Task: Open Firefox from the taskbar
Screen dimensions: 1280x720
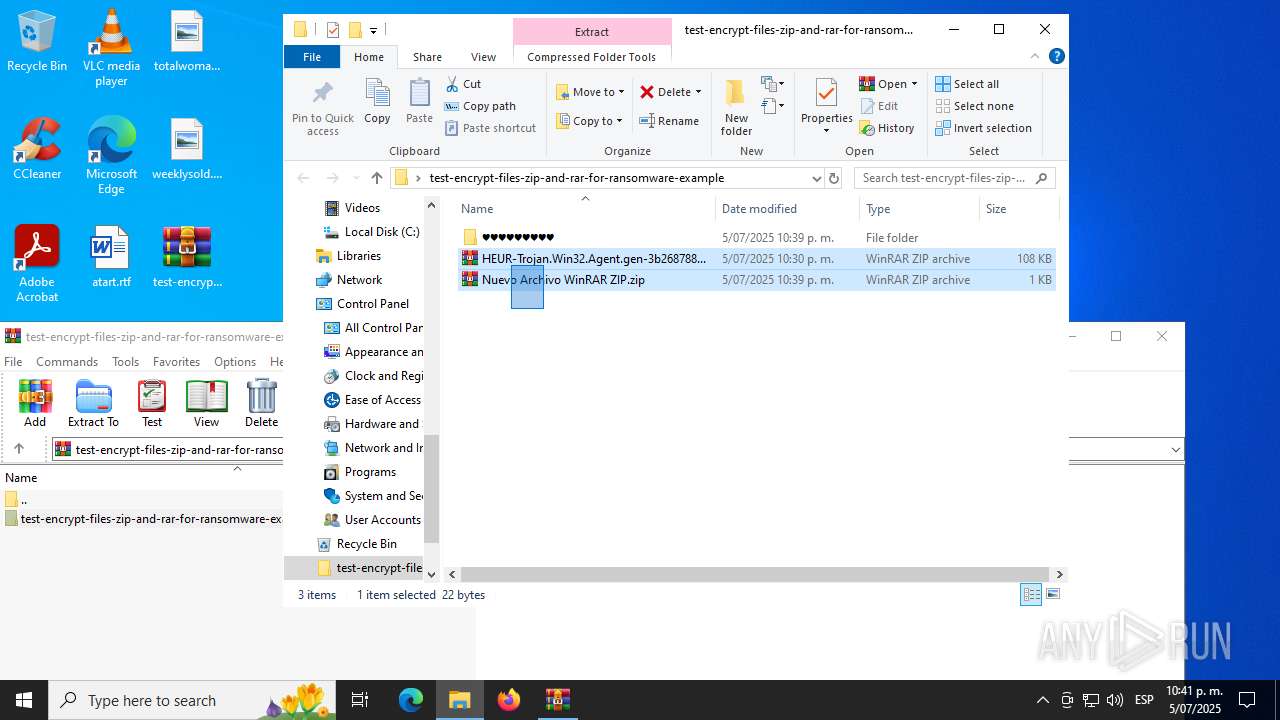Action: pos(509,700)
